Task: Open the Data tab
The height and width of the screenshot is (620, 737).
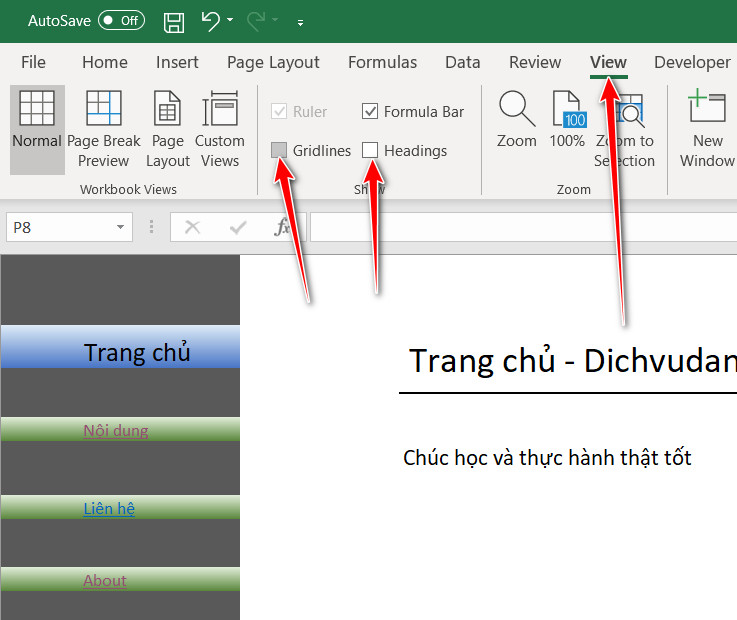Action: [x=463, y=62]
